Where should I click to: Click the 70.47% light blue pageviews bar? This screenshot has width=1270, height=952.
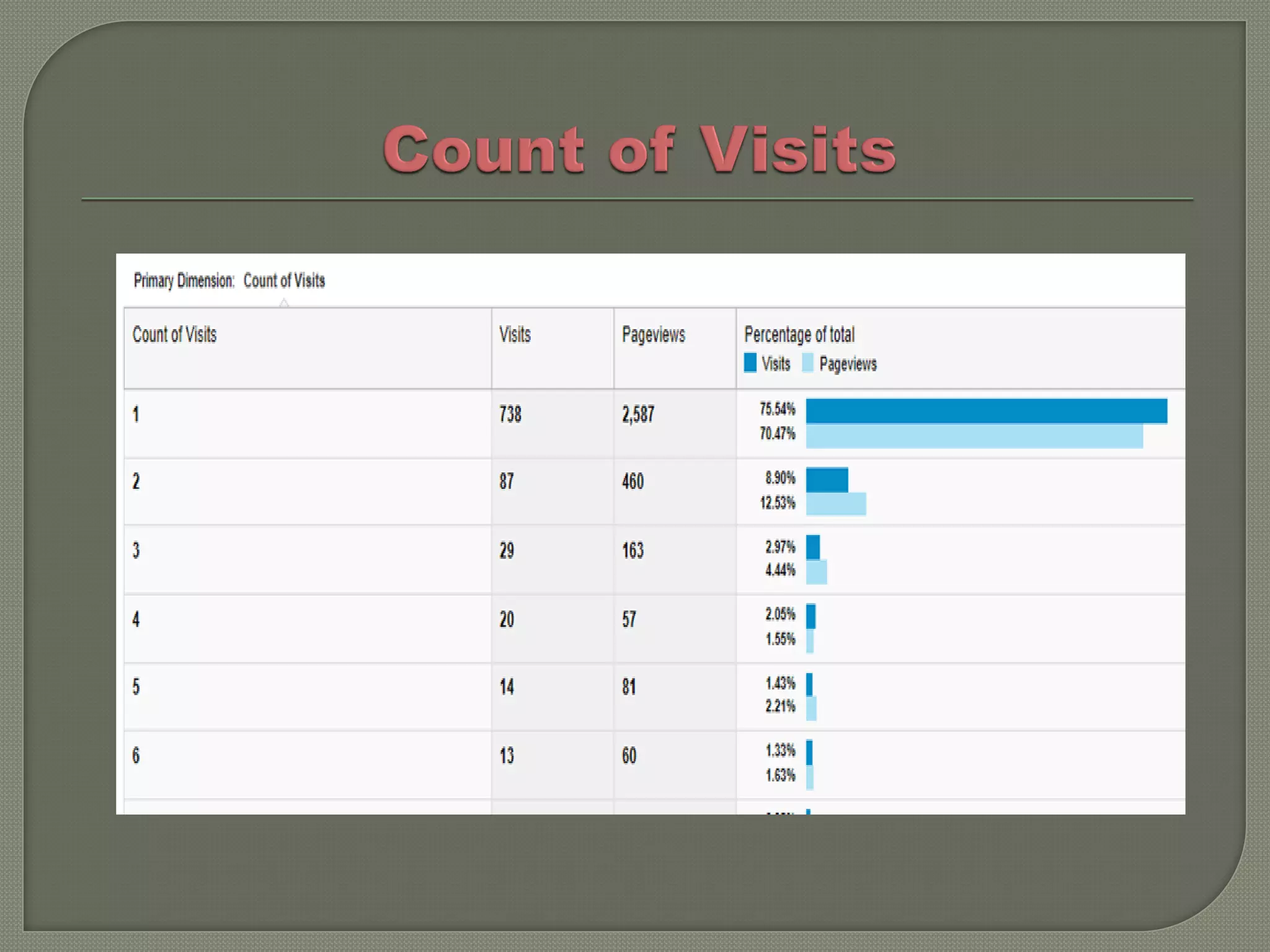(x=974, y=436)
